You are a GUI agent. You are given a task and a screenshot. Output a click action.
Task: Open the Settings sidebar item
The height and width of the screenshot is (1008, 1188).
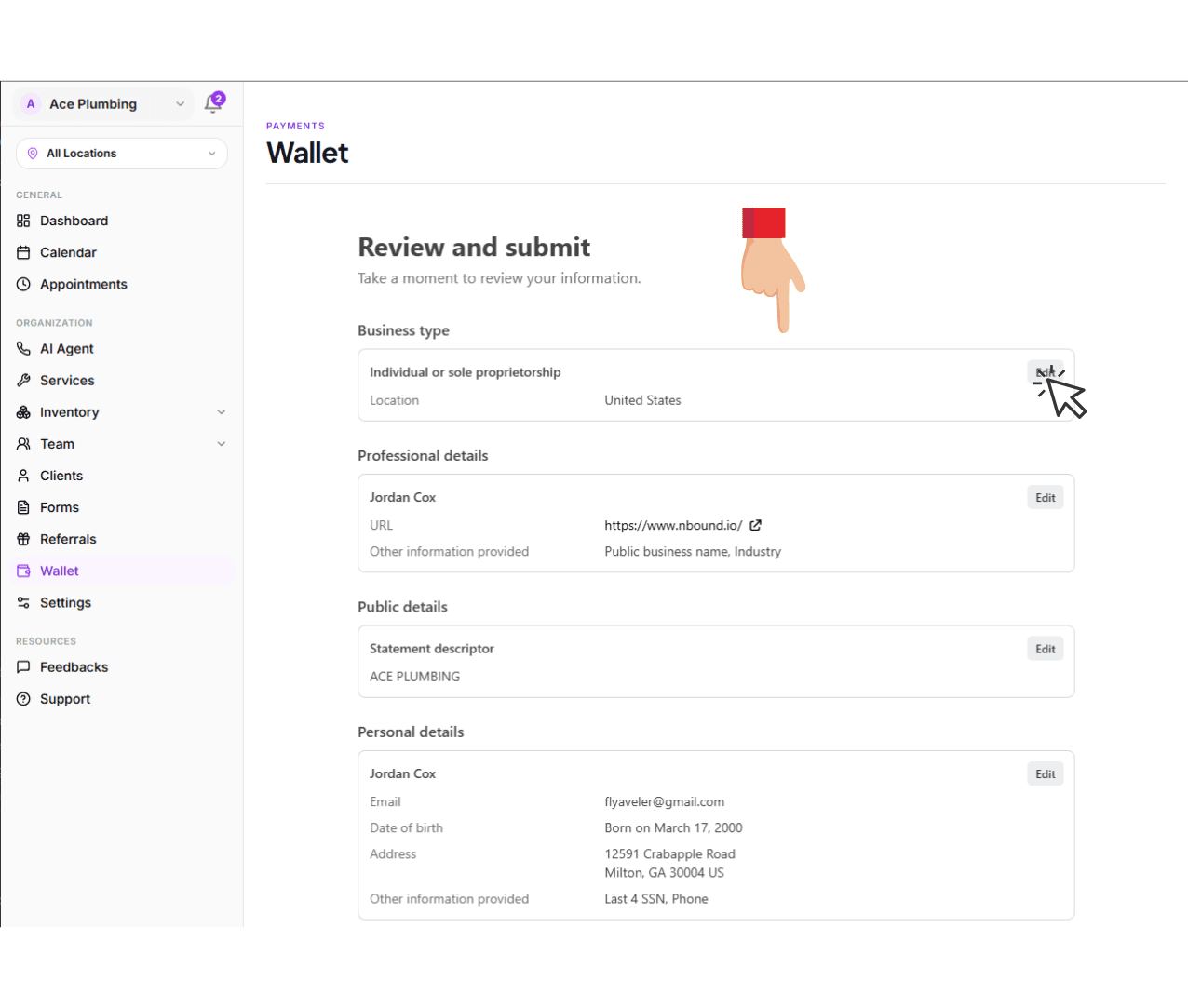tap(65, 602)
